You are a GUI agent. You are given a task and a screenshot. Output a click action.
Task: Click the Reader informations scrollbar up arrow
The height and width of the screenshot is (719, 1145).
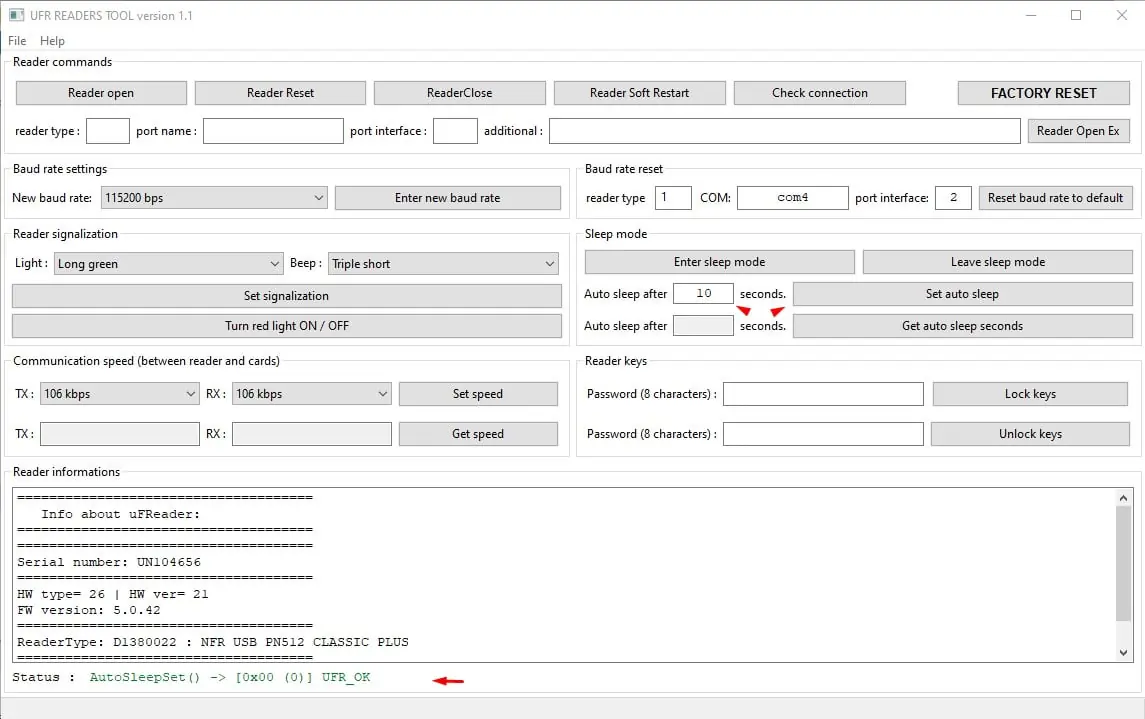click(x=1123, y=498)
